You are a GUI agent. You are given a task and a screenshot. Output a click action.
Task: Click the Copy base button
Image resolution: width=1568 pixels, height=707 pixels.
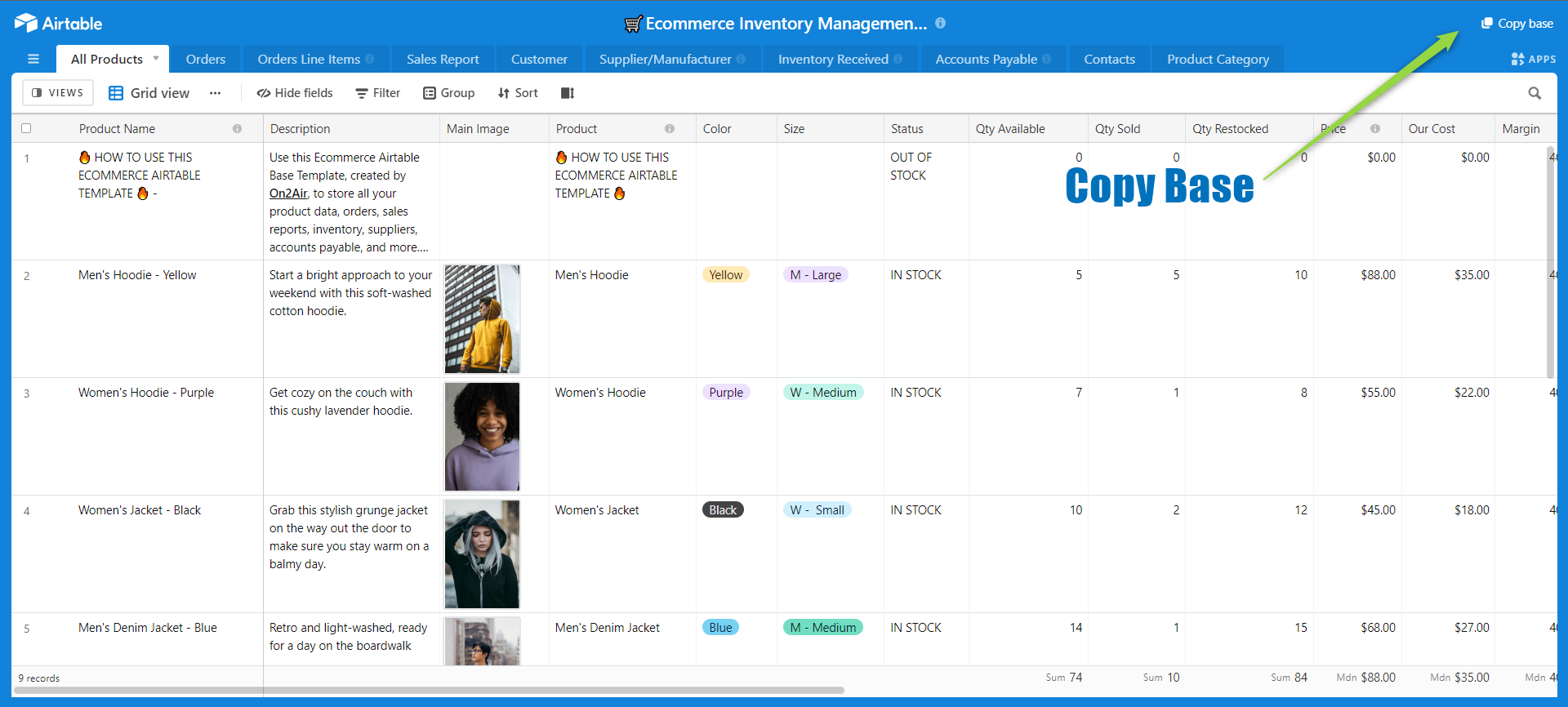coord(1517,23)
